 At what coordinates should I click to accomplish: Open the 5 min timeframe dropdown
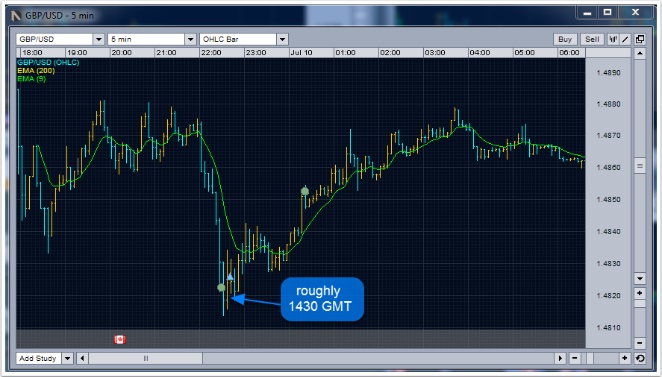(190, 39)
